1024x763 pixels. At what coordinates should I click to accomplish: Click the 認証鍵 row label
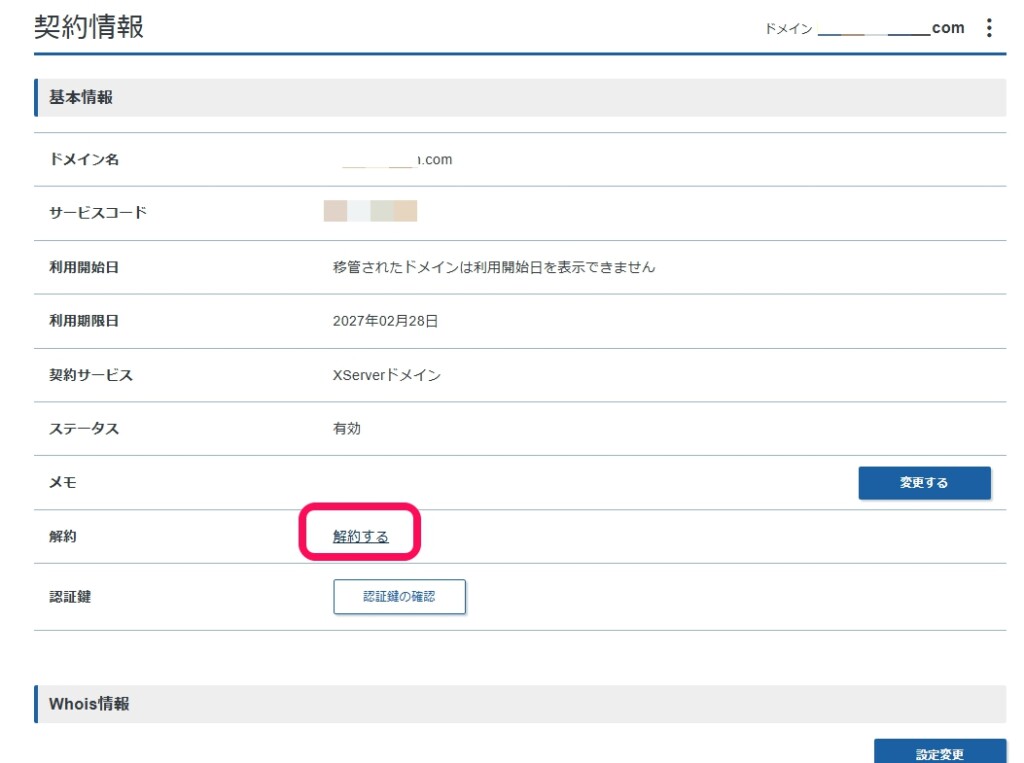point(62,596)
